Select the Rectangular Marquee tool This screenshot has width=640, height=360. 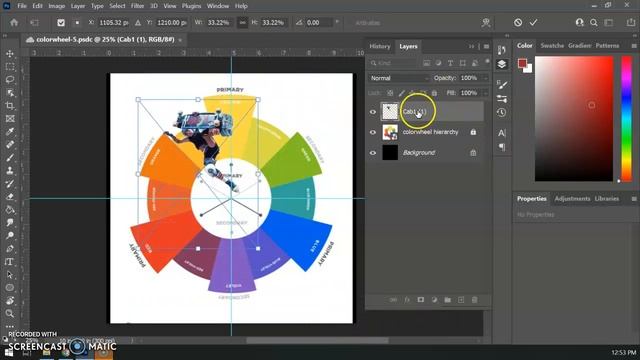[x=10, y=67]
